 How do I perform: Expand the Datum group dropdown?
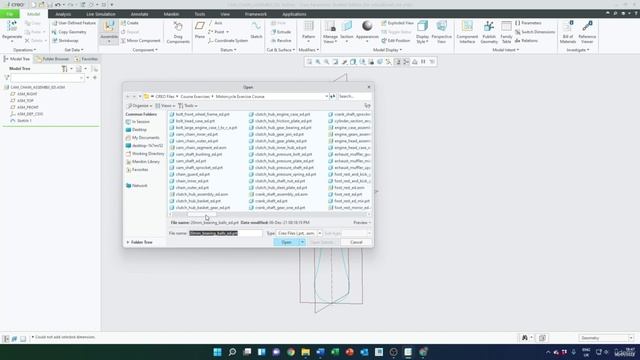228,50
